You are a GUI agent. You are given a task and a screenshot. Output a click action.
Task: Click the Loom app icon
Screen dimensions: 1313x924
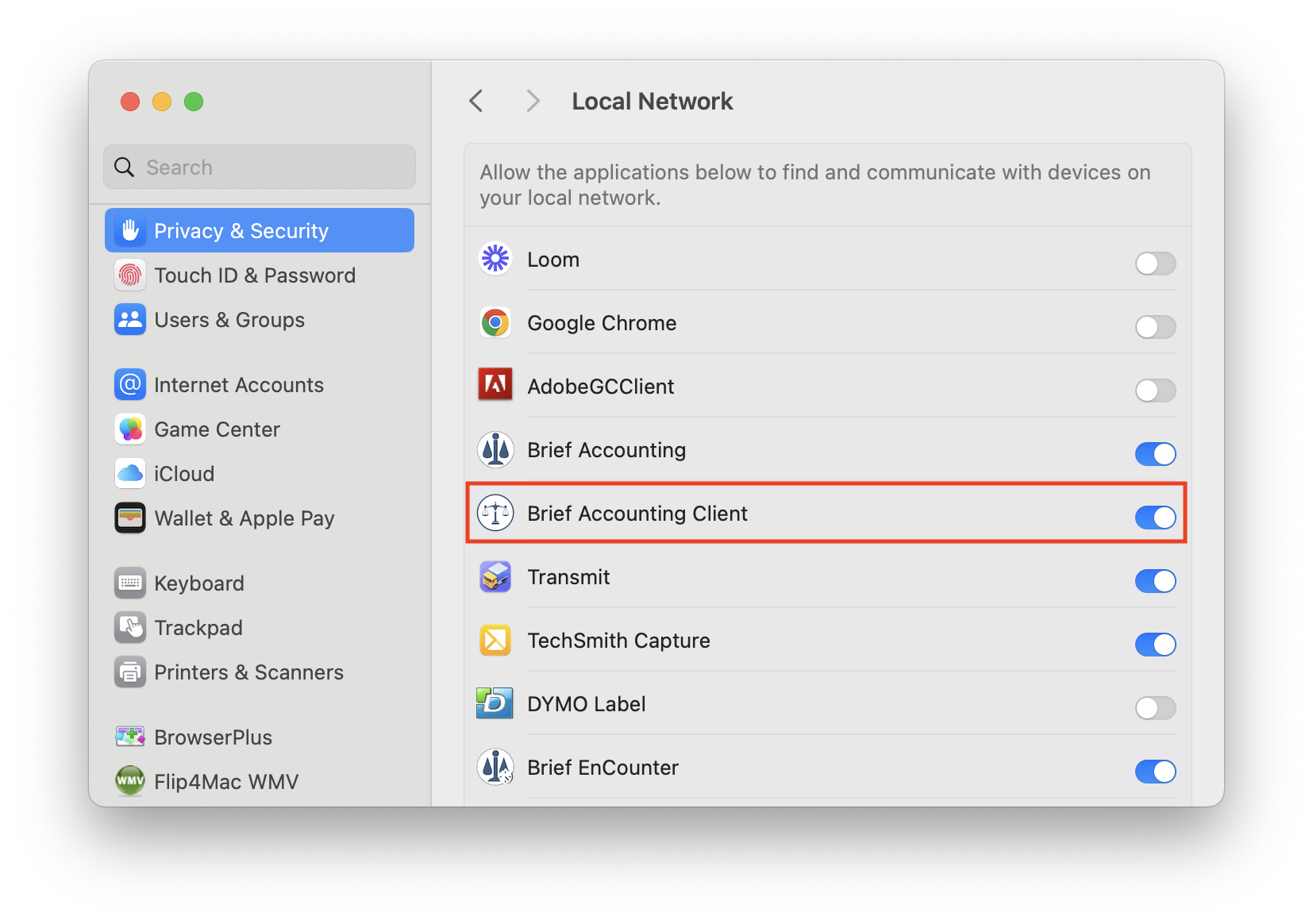[x=495, y=259]
